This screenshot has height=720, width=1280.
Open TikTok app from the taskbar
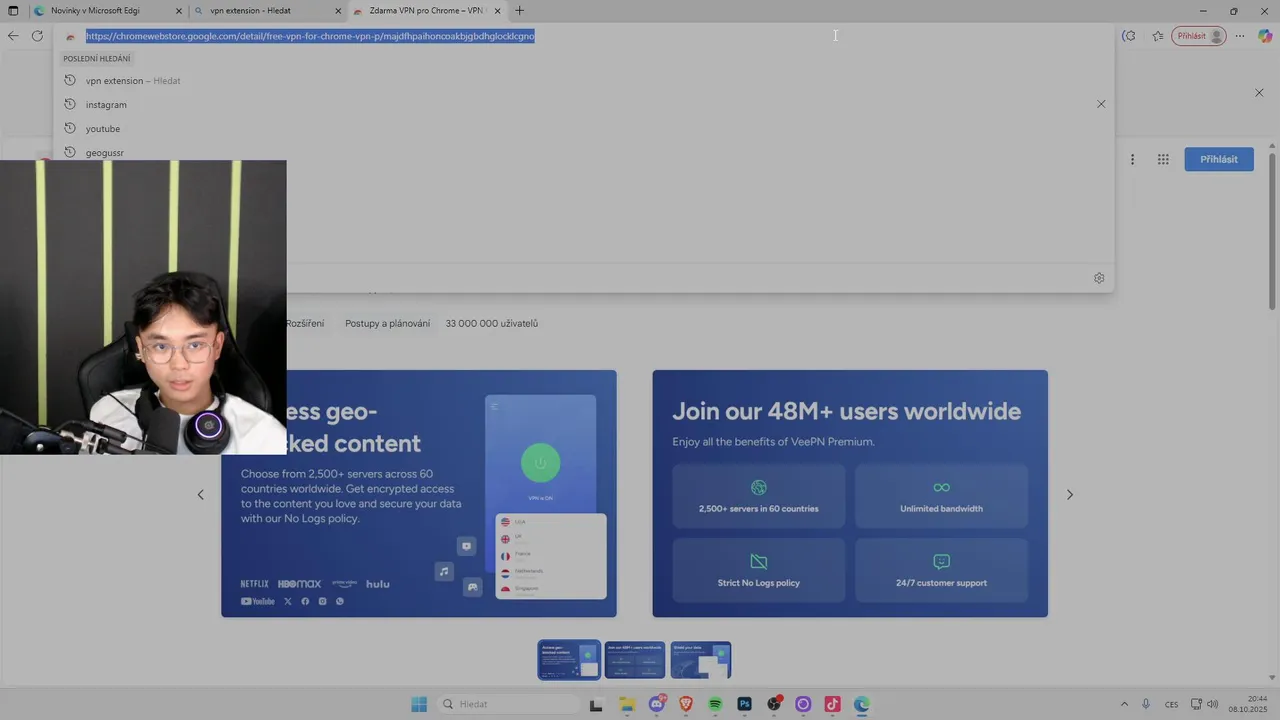832,704
